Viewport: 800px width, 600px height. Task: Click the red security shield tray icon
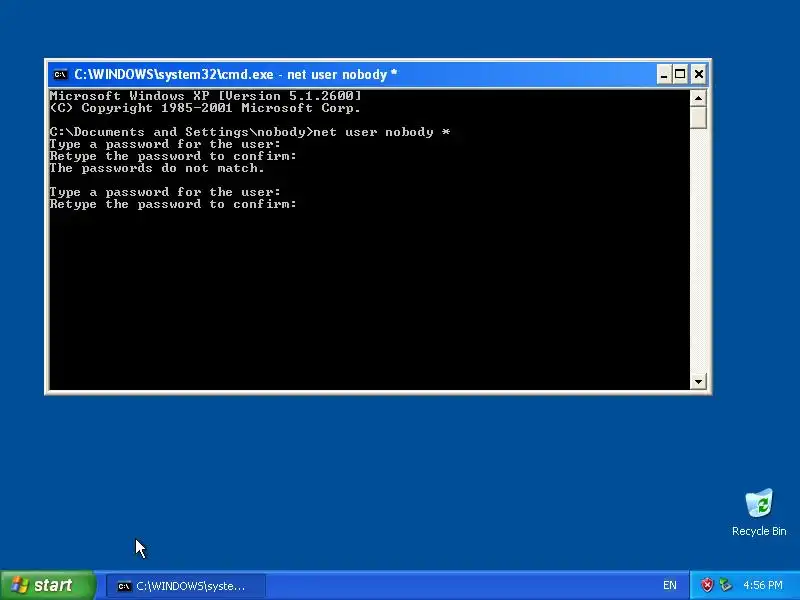pos(707,585)
